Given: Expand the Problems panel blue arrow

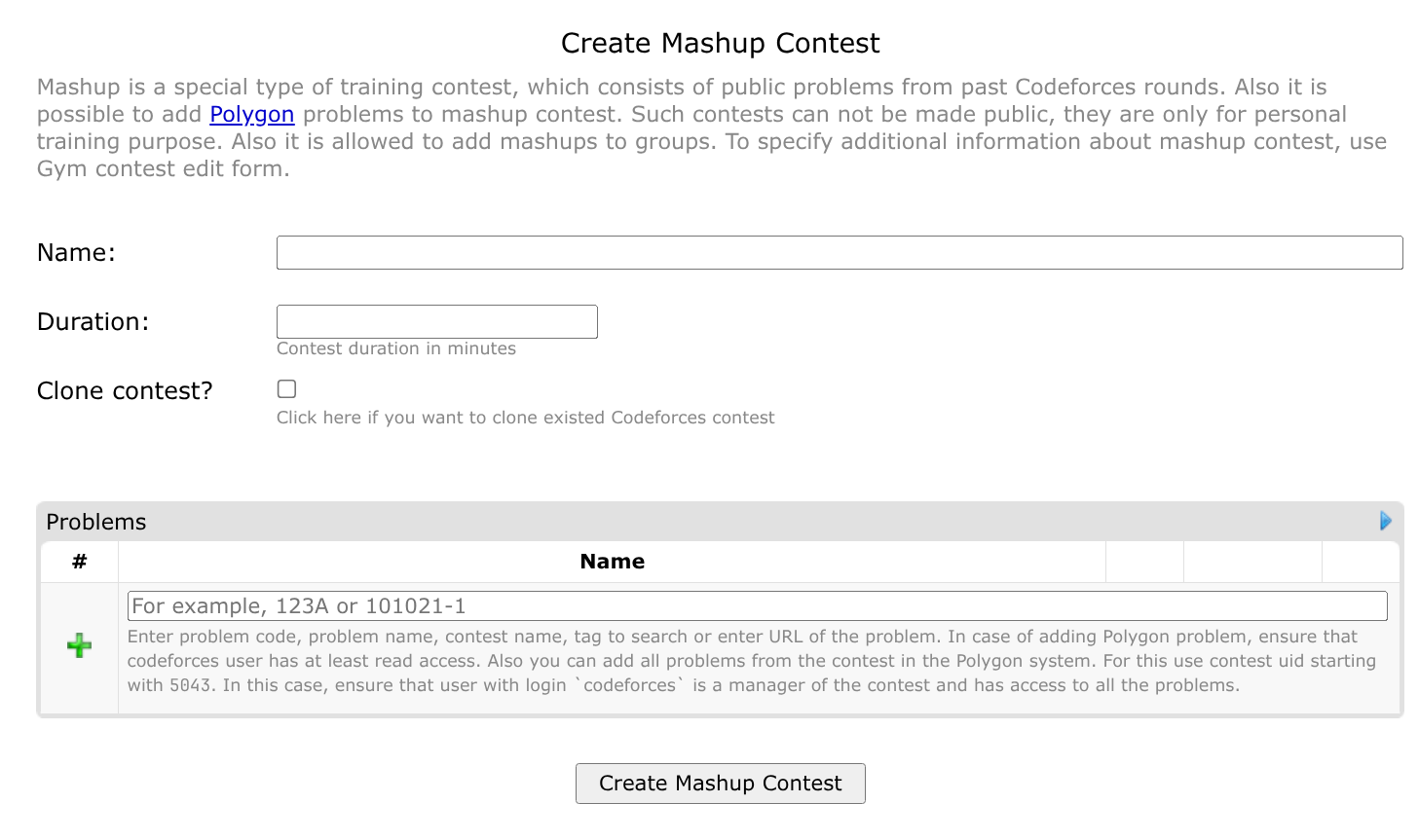Looking at the screenshot, I should click(1385, 521).
